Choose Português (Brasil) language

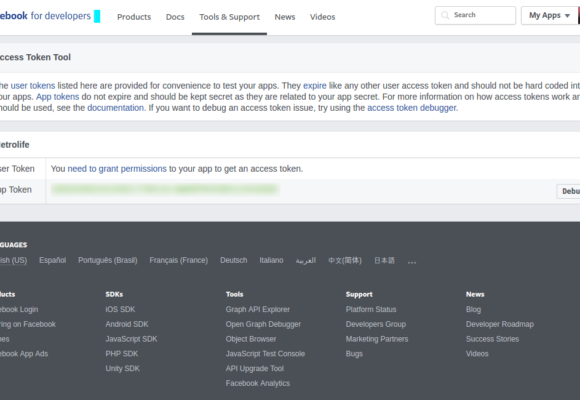pyautogui.click(x=108, y=260)
